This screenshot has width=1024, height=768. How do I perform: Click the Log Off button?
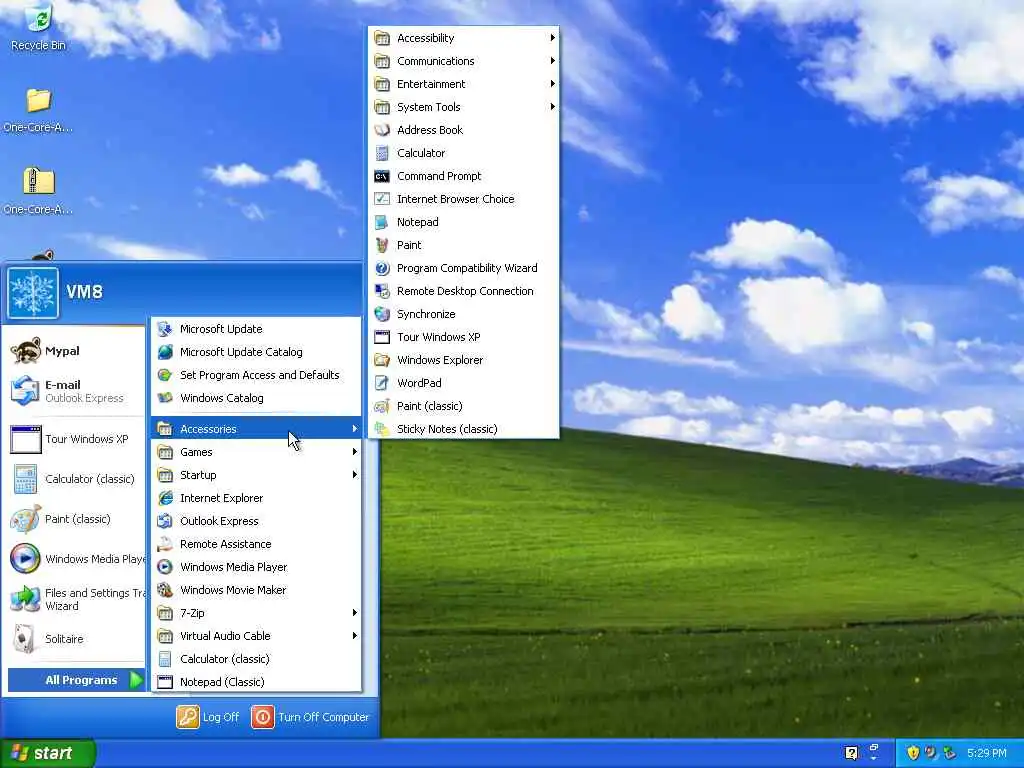(x=208, y=717)
